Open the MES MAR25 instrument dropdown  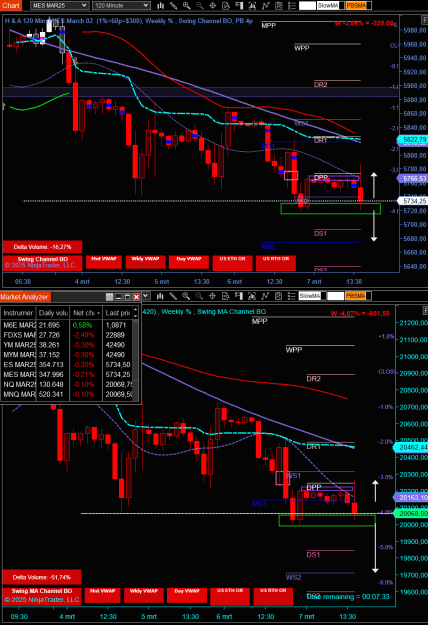59,6
